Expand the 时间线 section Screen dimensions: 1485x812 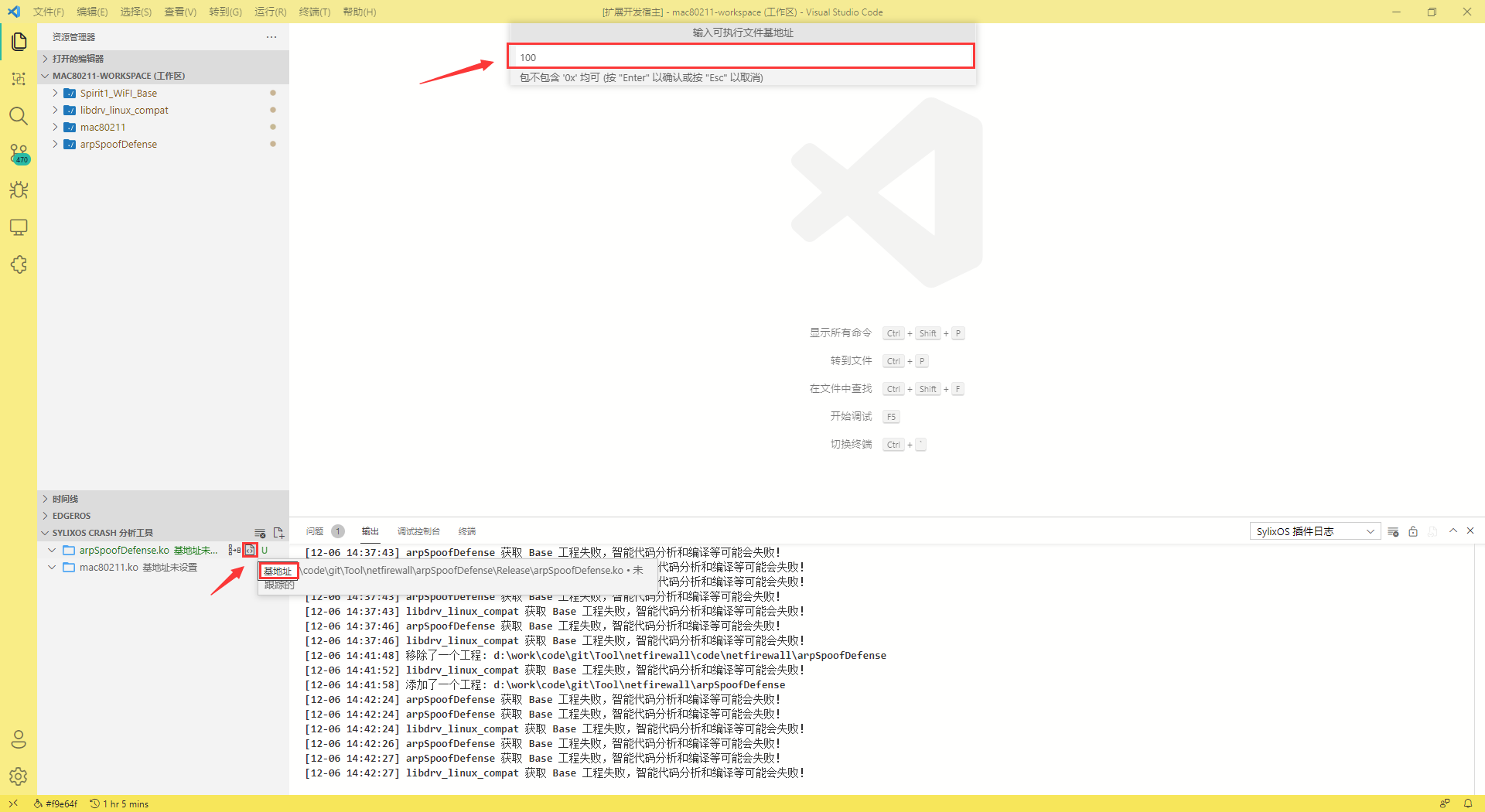click(x=163, y=499)
